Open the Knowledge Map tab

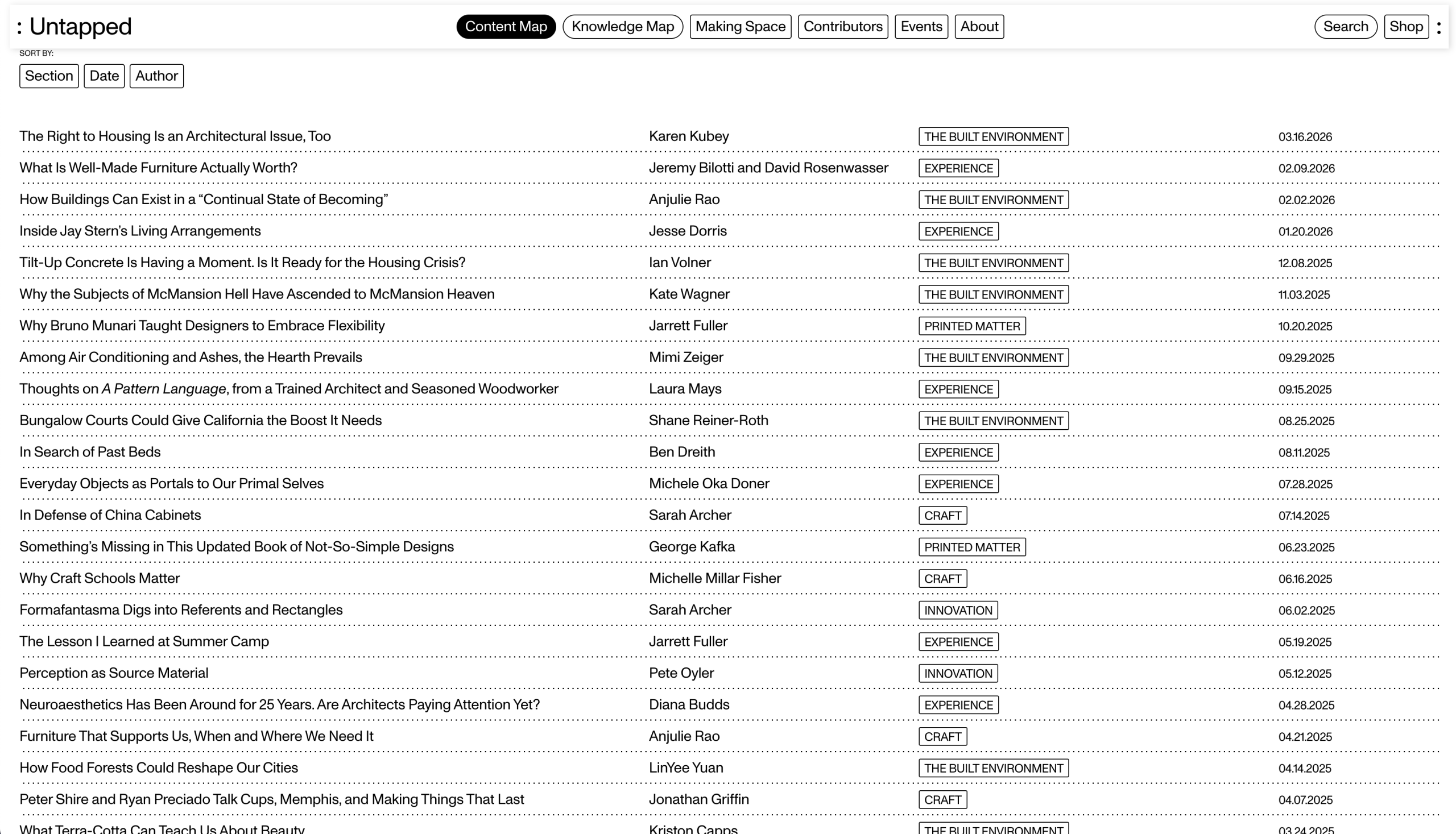(x=622, y=26)
